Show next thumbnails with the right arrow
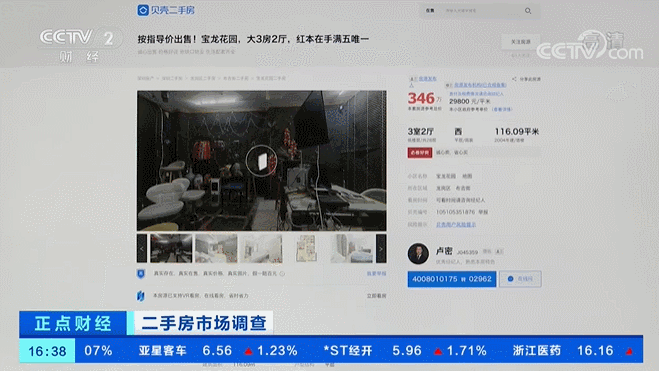 [x=381, y=248]
